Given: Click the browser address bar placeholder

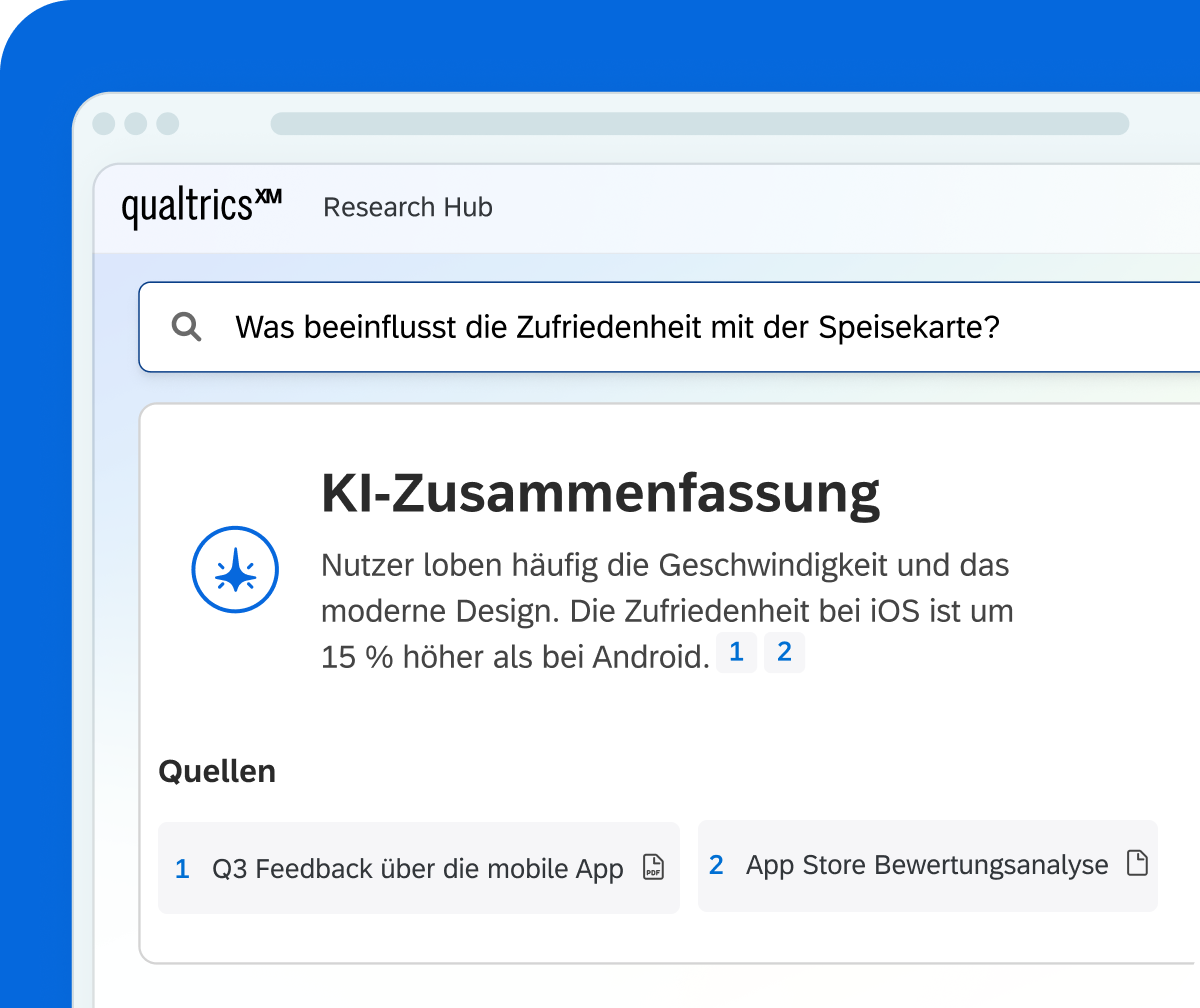Looking at the screenshot, I should 700,123.
